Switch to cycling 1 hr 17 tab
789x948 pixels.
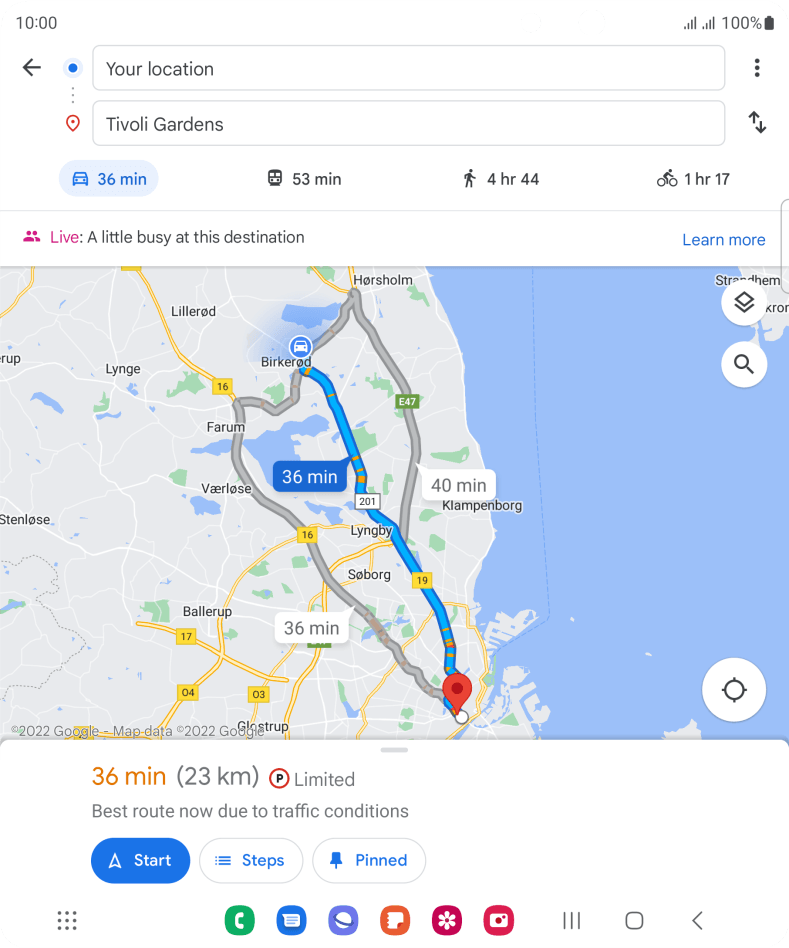click(693, 179)
